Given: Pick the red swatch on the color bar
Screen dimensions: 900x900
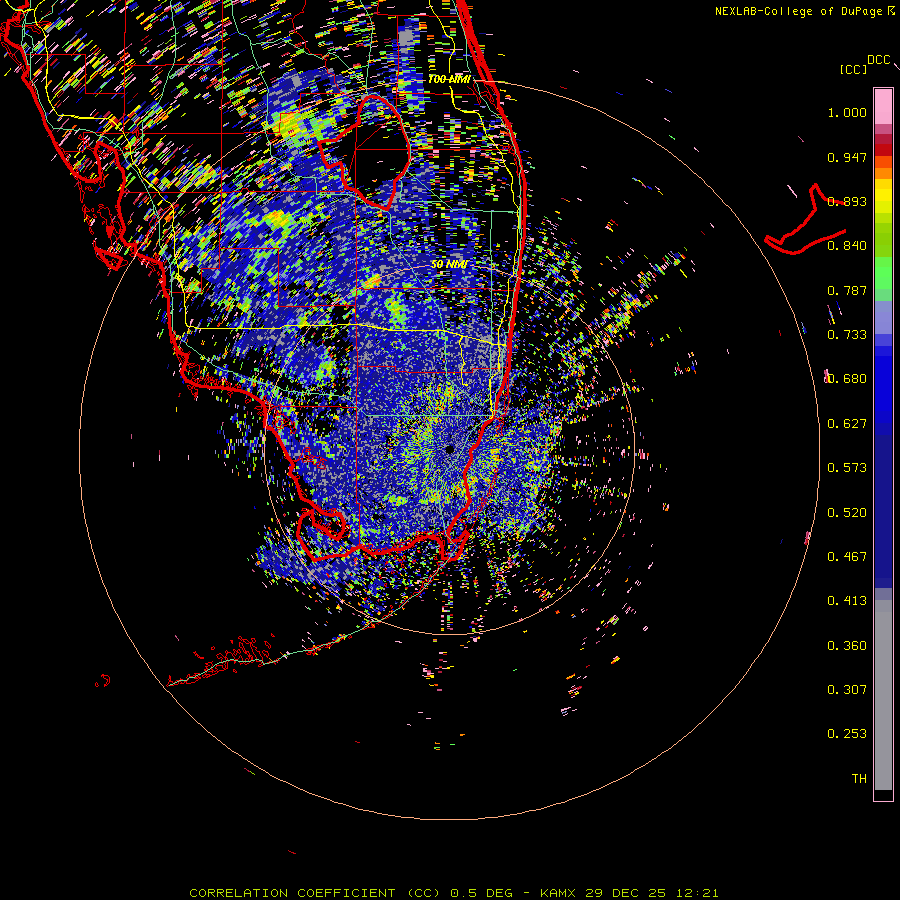Looking at the screenshot, I should (x=883, y=150).
